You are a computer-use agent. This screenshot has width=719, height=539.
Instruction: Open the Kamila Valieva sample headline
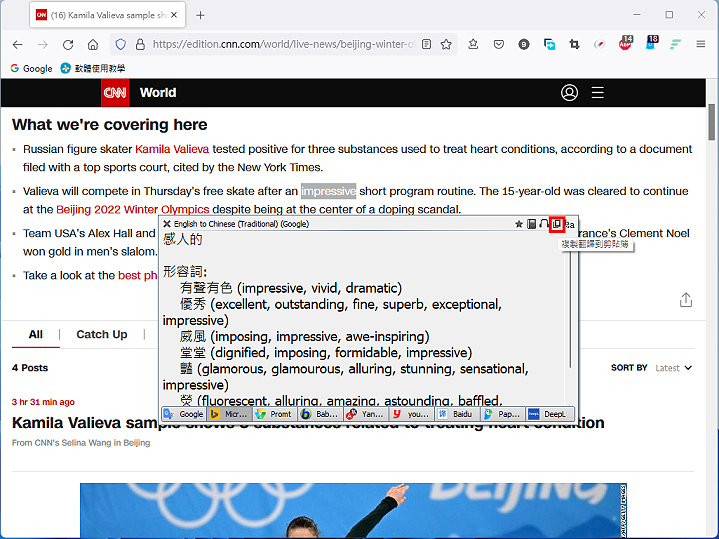(308, 422)
